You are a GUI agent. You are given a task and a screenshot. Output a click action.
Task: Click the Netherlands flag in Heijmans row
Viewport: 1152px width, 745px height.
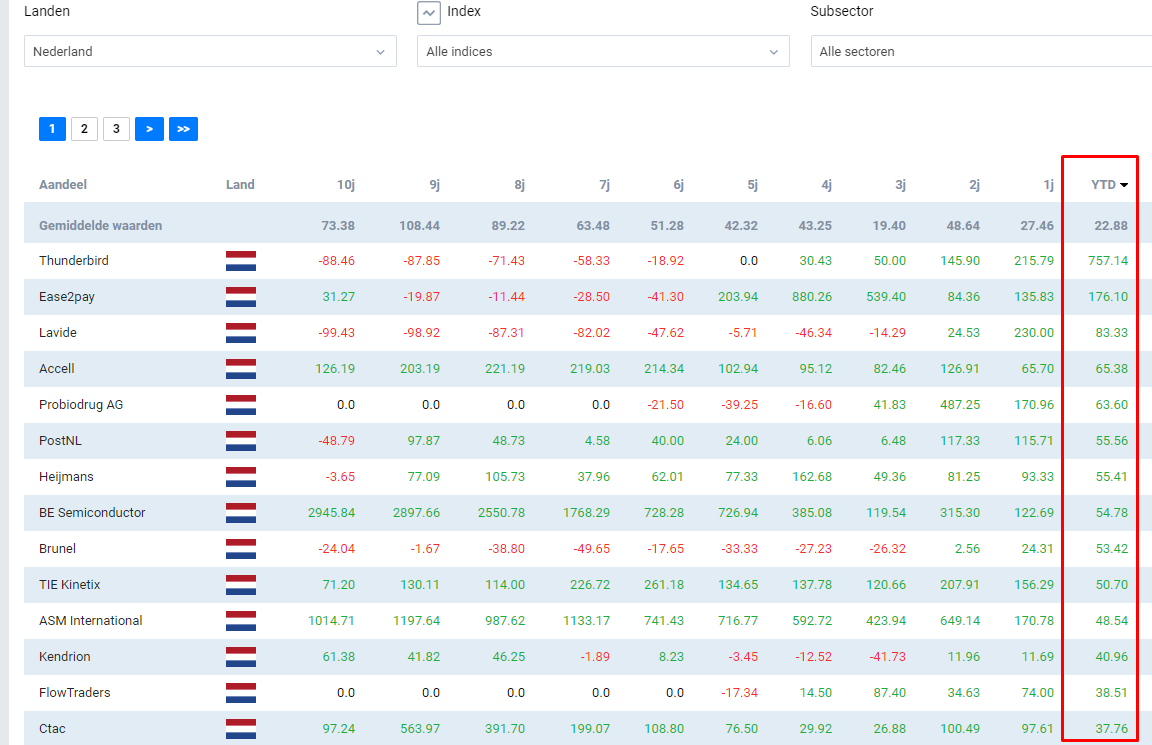pyautogui.click(x=241, y=477)
